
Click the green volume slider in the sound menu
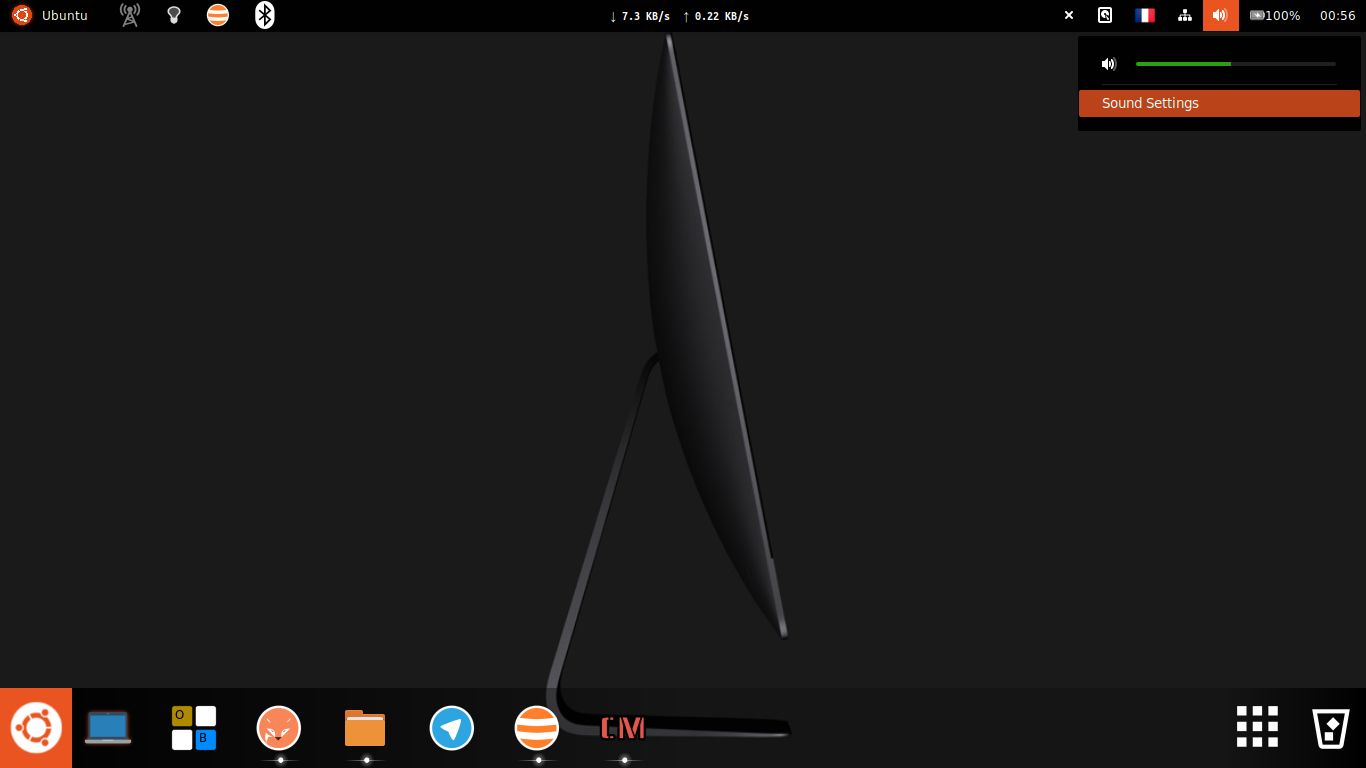(1236, 64)
